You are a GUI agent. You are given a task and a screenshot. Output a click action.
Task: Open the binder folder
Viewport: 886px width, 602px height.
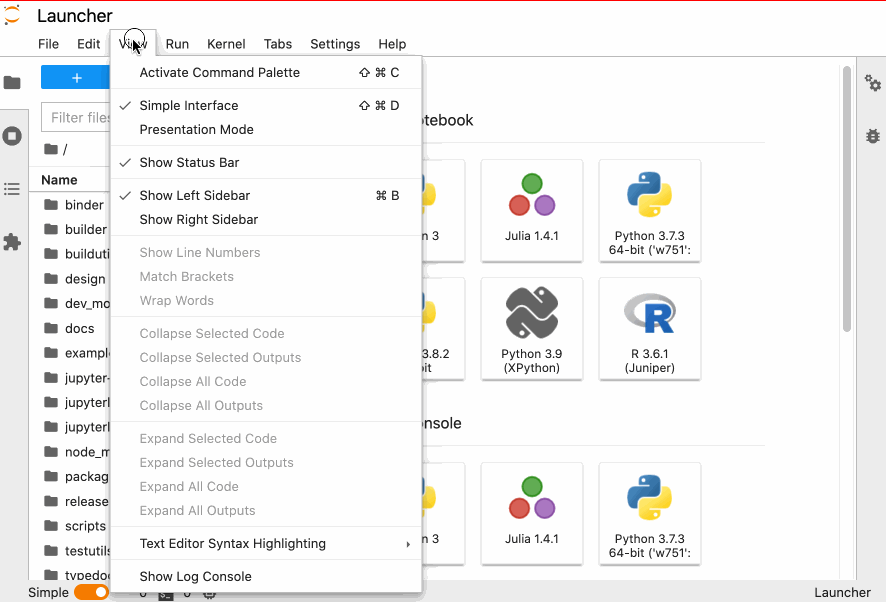click(71, 205)
